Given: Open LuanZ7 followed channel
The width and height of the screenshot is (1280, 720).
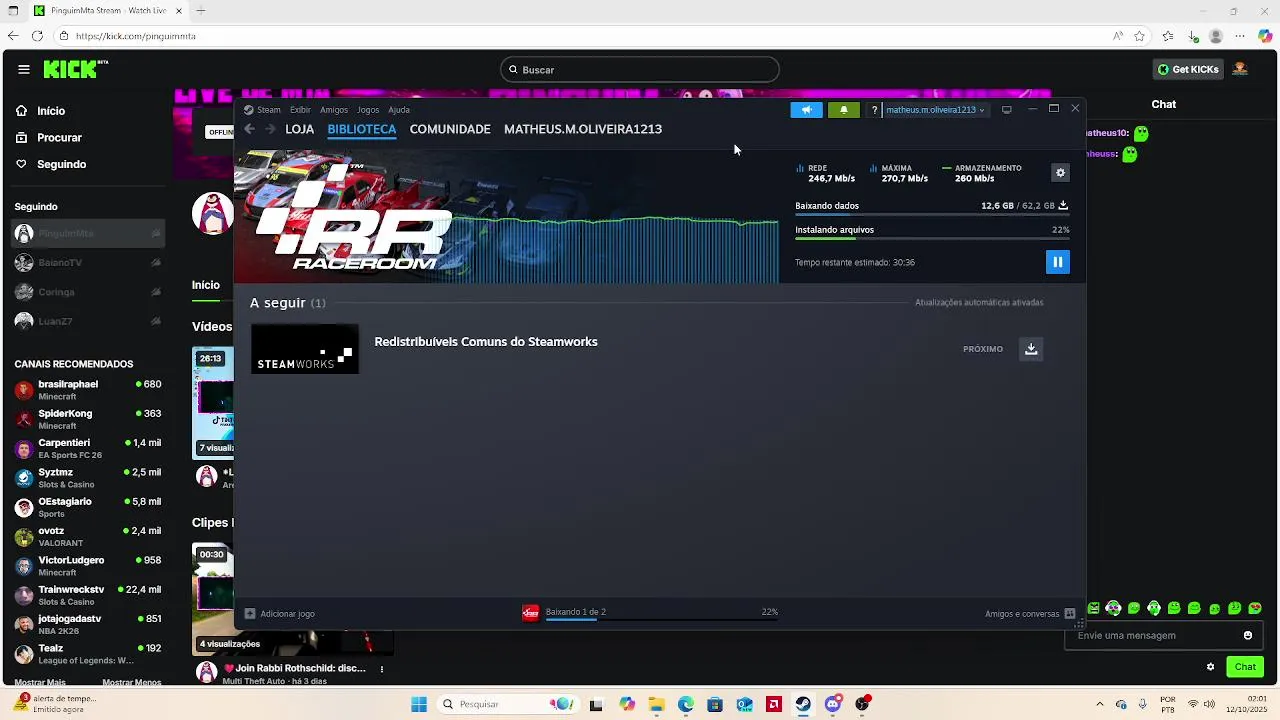Looking at the screenshot, I should point(89,321).
